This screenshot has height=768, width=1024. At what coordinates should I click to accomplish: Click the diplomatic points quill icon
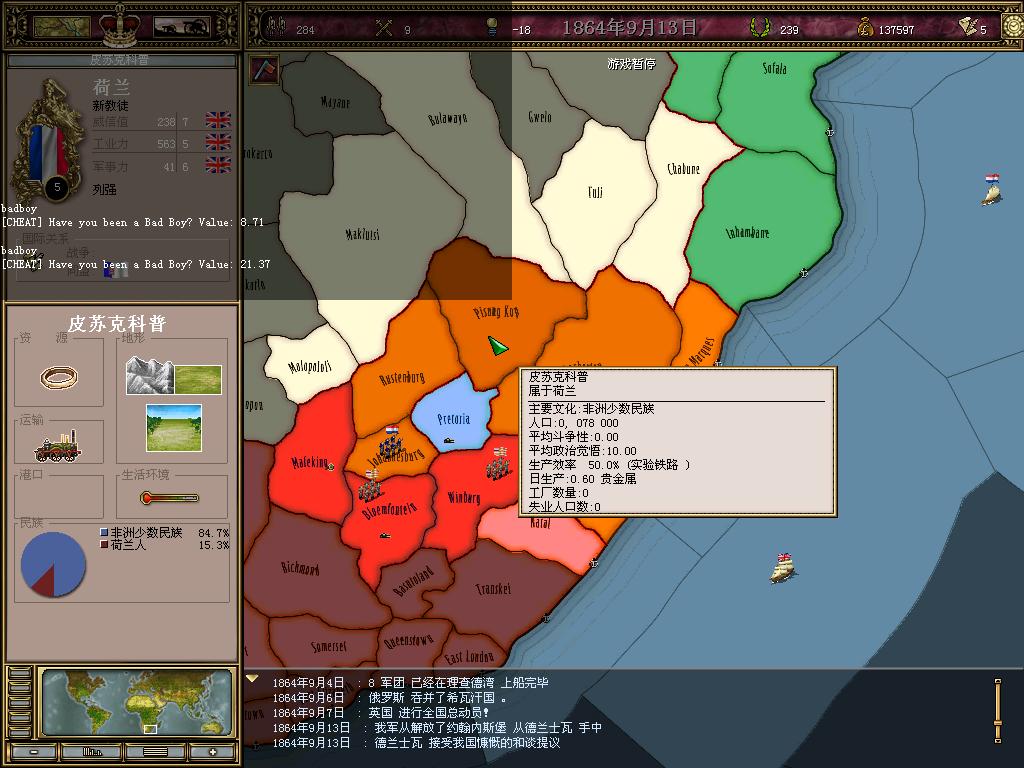[x=968, y=26]
